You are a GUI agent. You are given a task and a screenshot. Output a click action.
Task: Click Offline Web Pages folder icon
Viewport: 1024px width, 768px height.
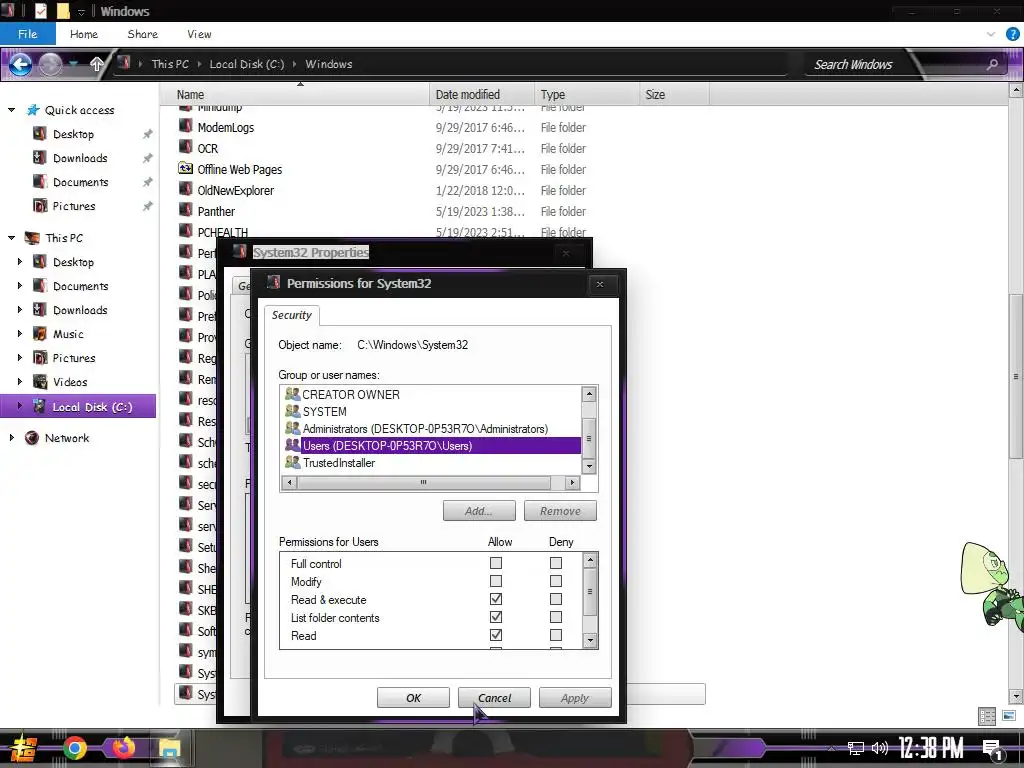pyautogui.click(x=185, y=169)
